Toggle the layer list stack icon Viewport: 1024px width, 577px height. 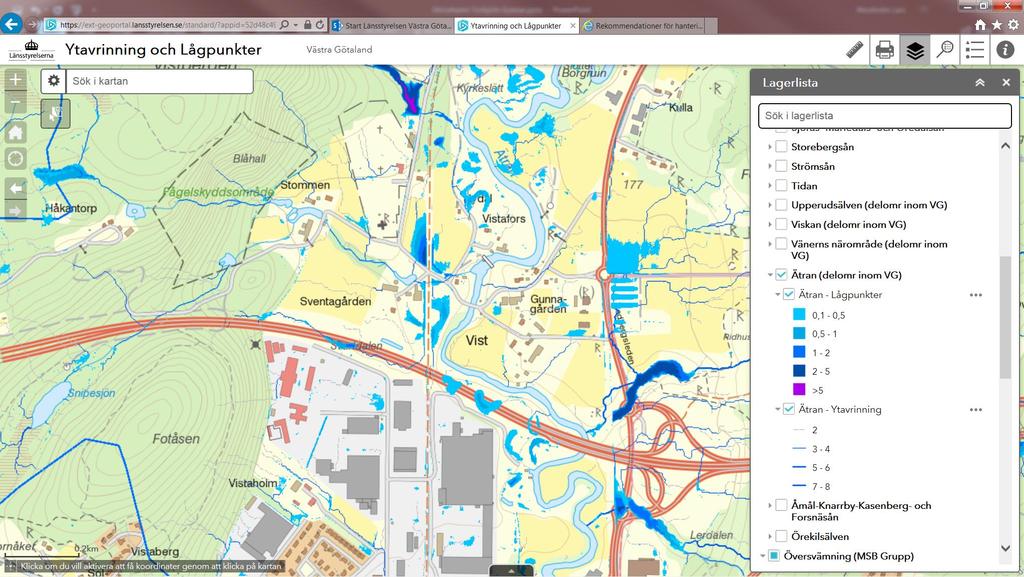[915, 50]
